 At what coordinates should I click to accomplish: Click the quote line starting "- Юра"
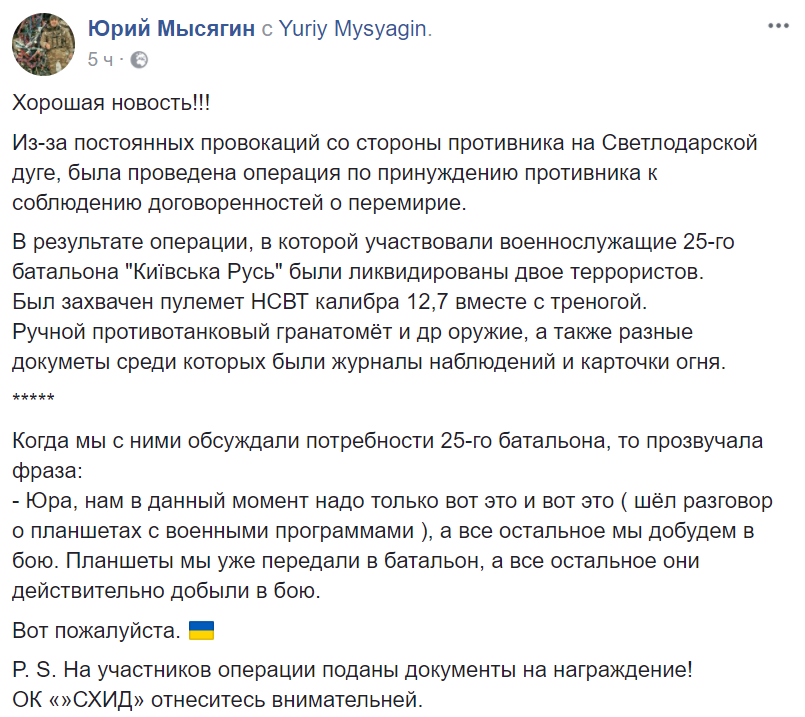392,501
